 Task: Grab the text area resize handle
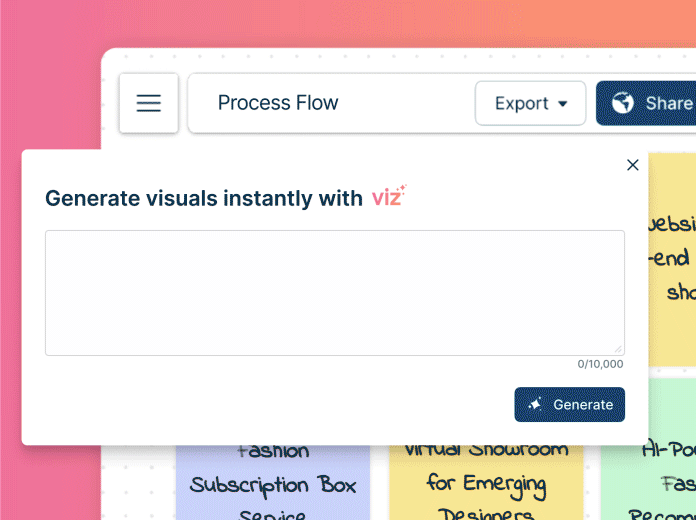tap(619, 349)
